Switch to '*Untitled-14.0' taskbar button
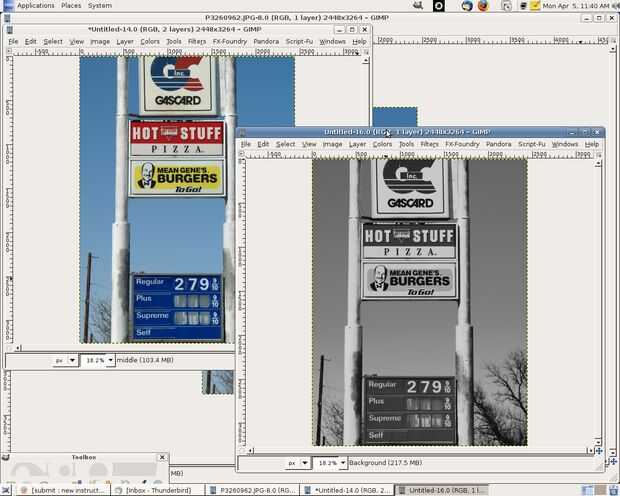 pyautogui.click(x=347, y=490)
